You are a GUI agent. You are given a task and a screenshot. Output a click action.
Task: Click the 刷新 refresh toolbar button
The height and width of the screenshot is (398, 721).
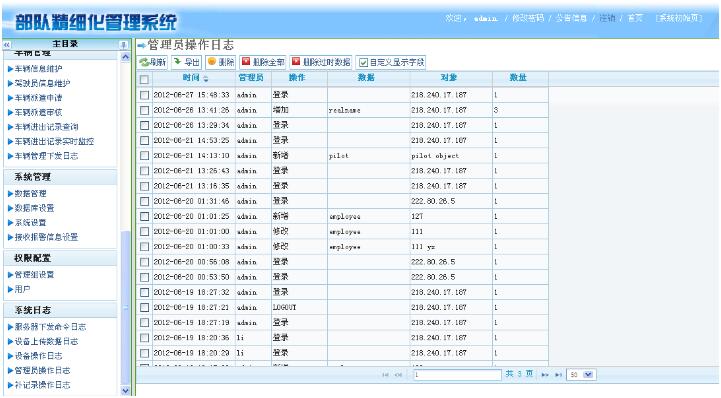(x=153, y=62)
